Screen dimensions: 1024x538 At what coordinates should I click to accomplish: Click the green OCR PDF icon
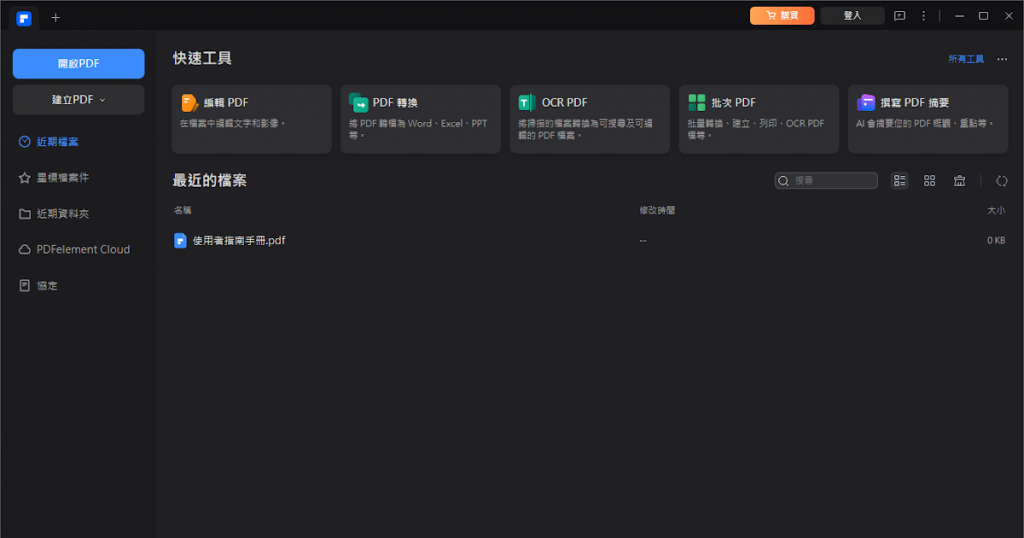[526, 103]
